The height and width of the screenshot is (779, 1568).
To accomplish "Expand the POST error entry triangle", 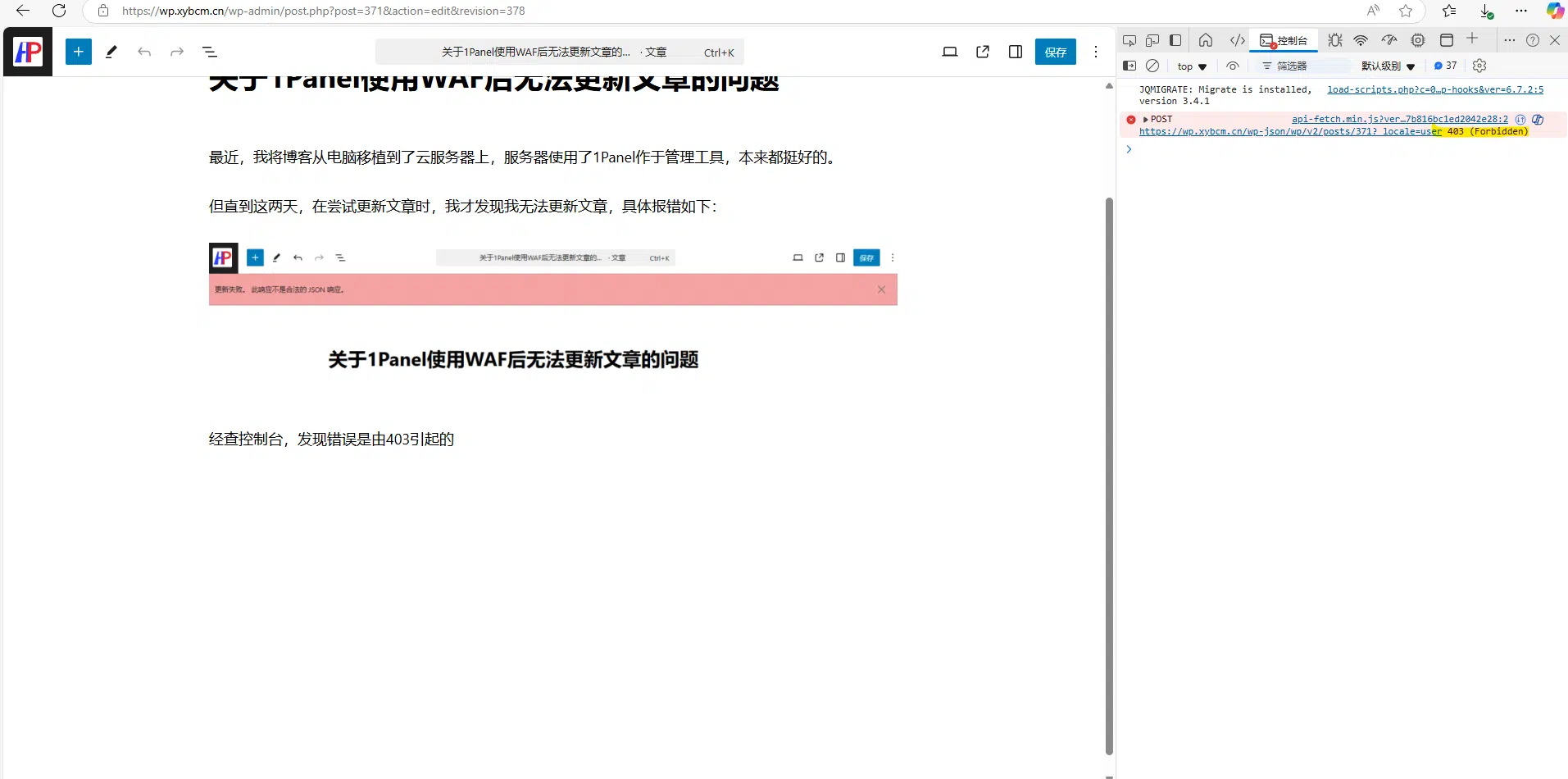I will point(1146,120).
